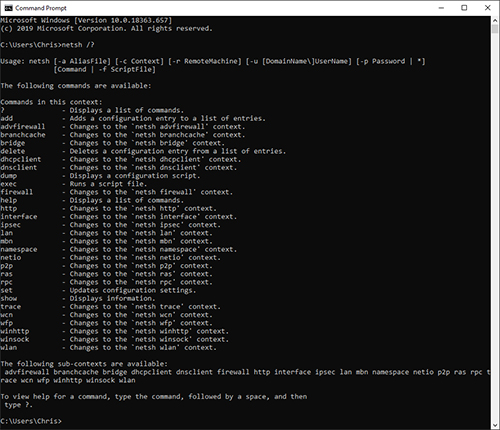Image resolution: width=500 pixels, height=430 pixels.
Task: Click the '[Command | -f ScriptFile]' line
Action: 104,69
